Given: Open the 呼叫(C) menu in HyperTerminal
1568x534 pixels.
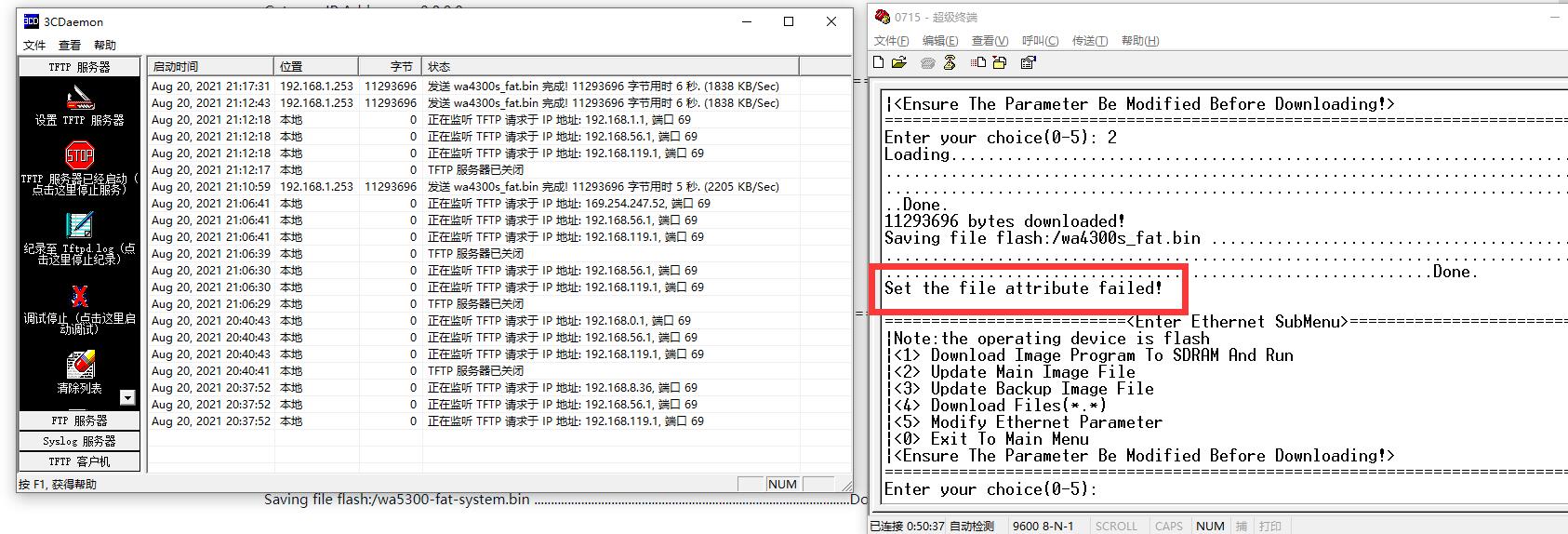Looking at the screenshot, I should (1040, 41).
